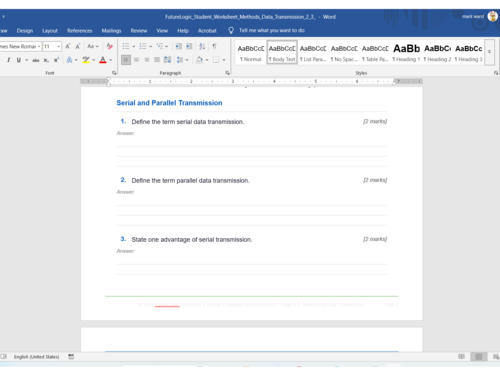Toggle italic formatting
Screen dimensions: 500x375
coord(8,60)
